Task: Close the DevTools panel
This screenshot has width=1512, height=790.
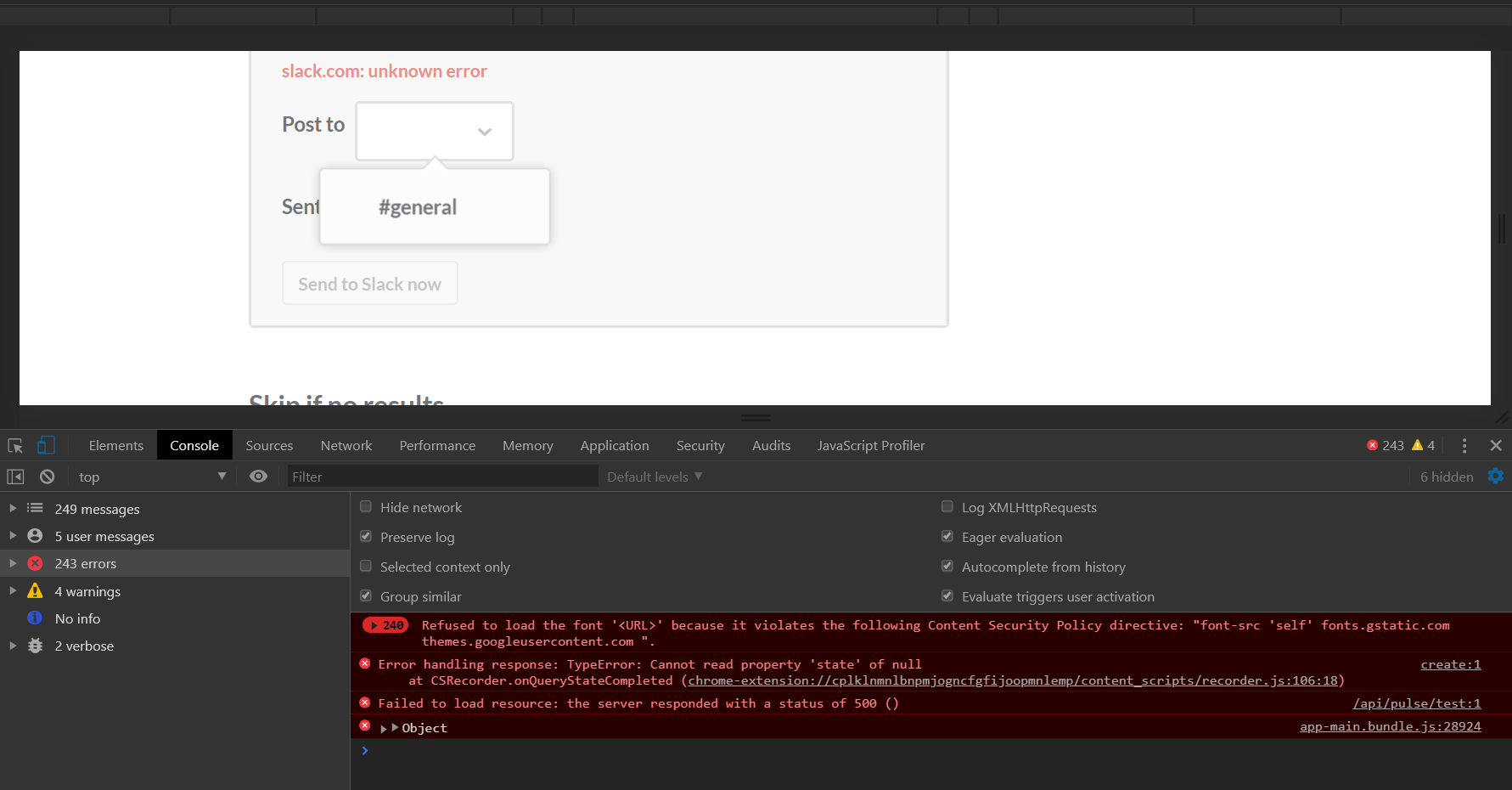Action: (1496, 445)
